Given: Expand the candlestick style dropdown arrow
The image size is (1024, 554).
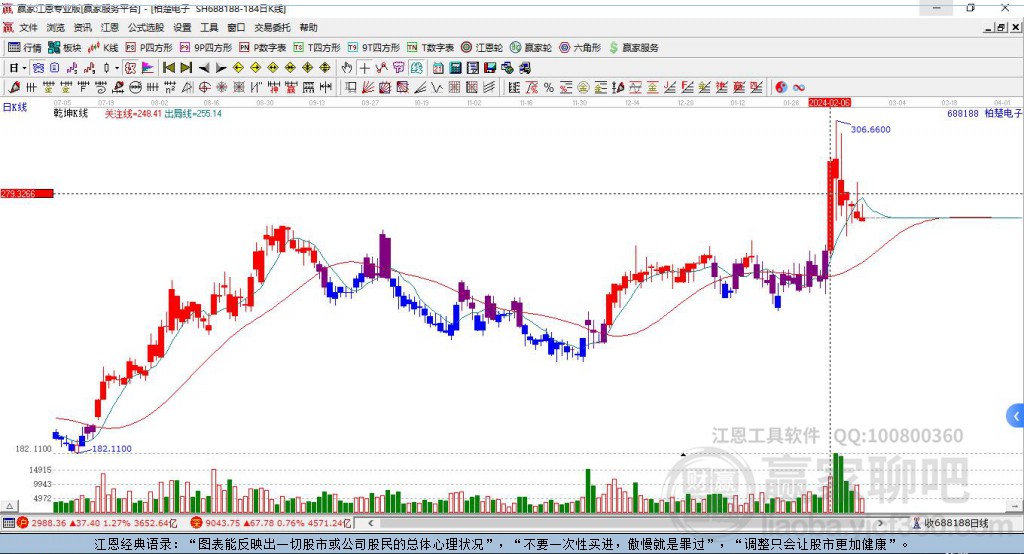Looking at the screenshot, I should coord(117,68).
